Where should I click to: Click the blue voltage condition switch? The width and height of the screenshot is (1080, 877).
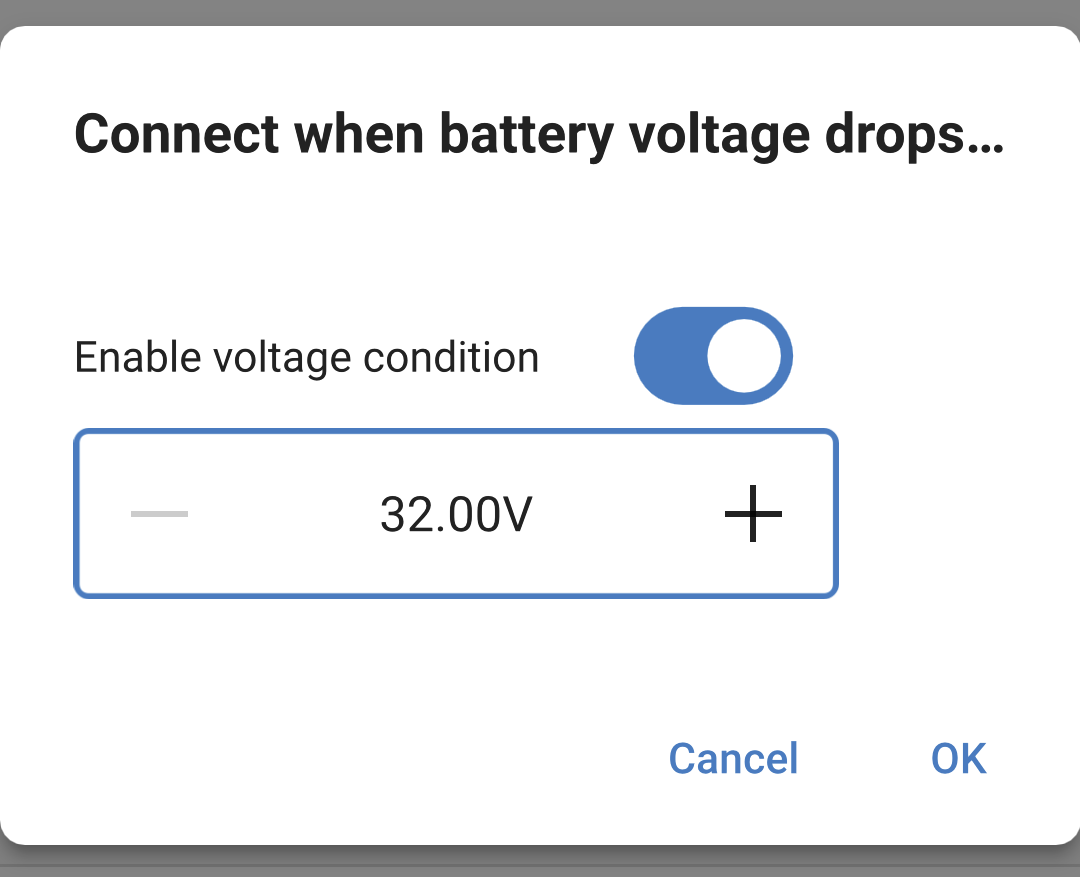tap(713, 356)
